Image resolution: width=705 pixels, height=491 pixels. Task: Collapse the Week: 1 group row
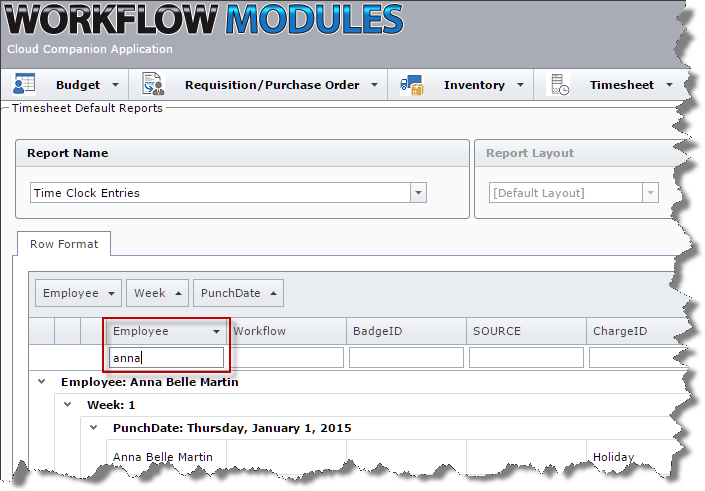[67, 404]
